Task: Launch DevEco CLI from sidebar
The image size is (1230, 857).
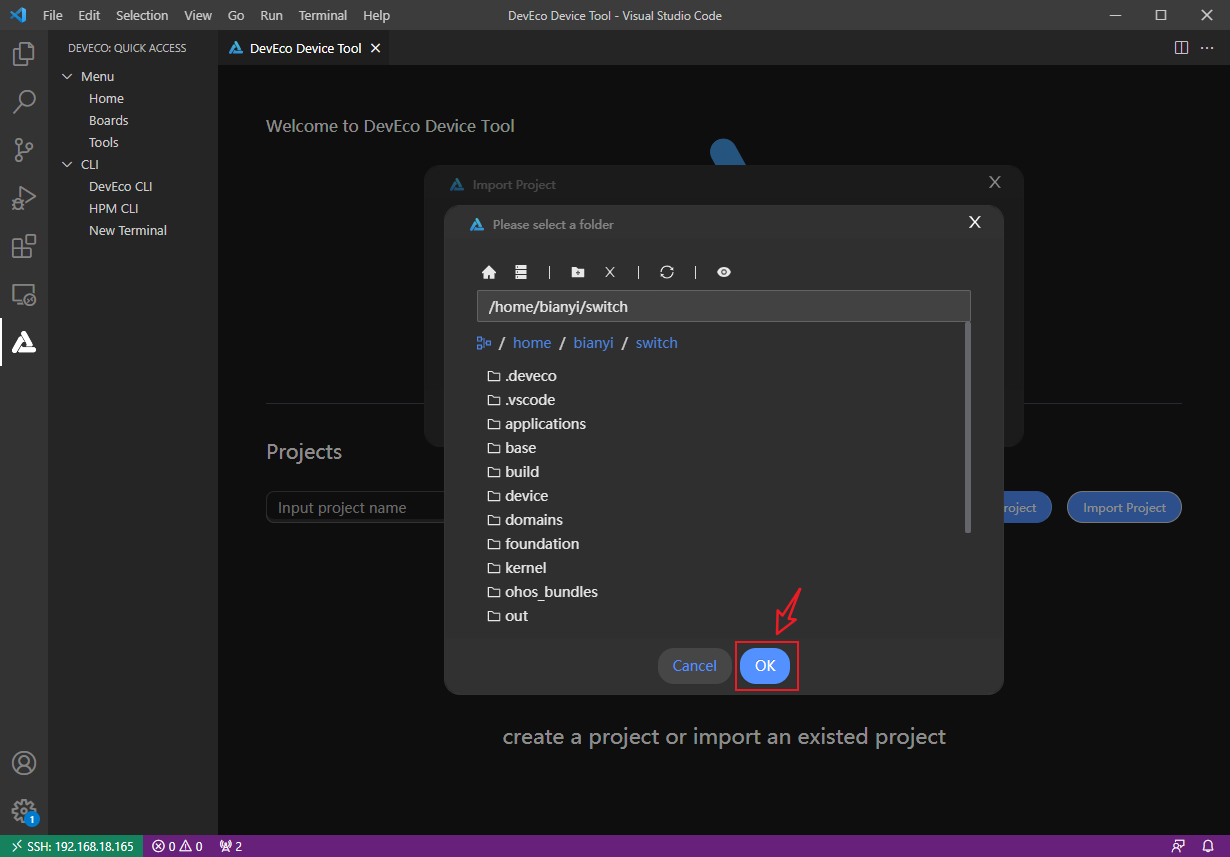Action: 120,186
